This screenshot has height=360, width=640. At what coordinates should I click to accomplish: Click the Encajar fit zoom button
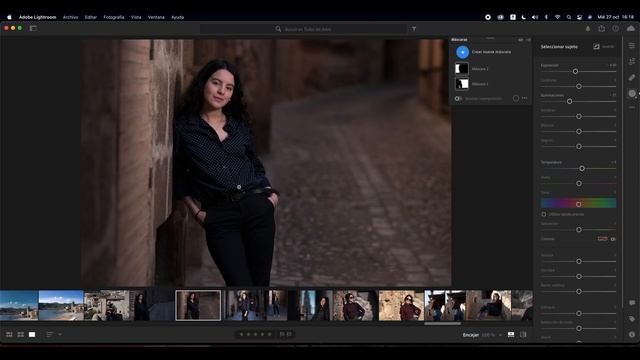pos(470,335)
